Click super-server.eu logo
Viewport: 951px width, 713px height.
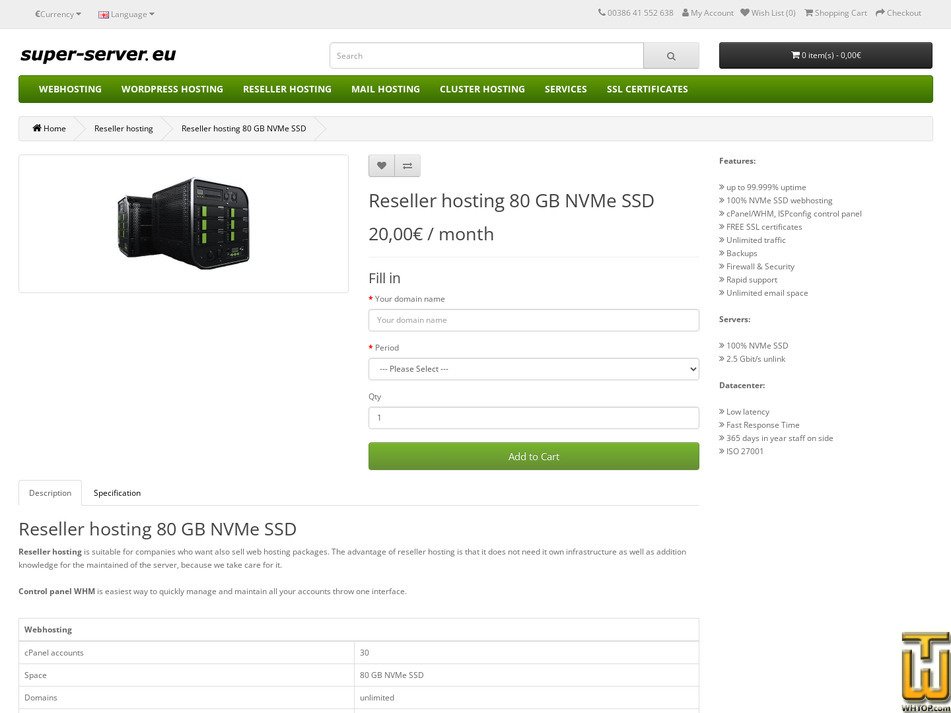[x=98, y=55]
